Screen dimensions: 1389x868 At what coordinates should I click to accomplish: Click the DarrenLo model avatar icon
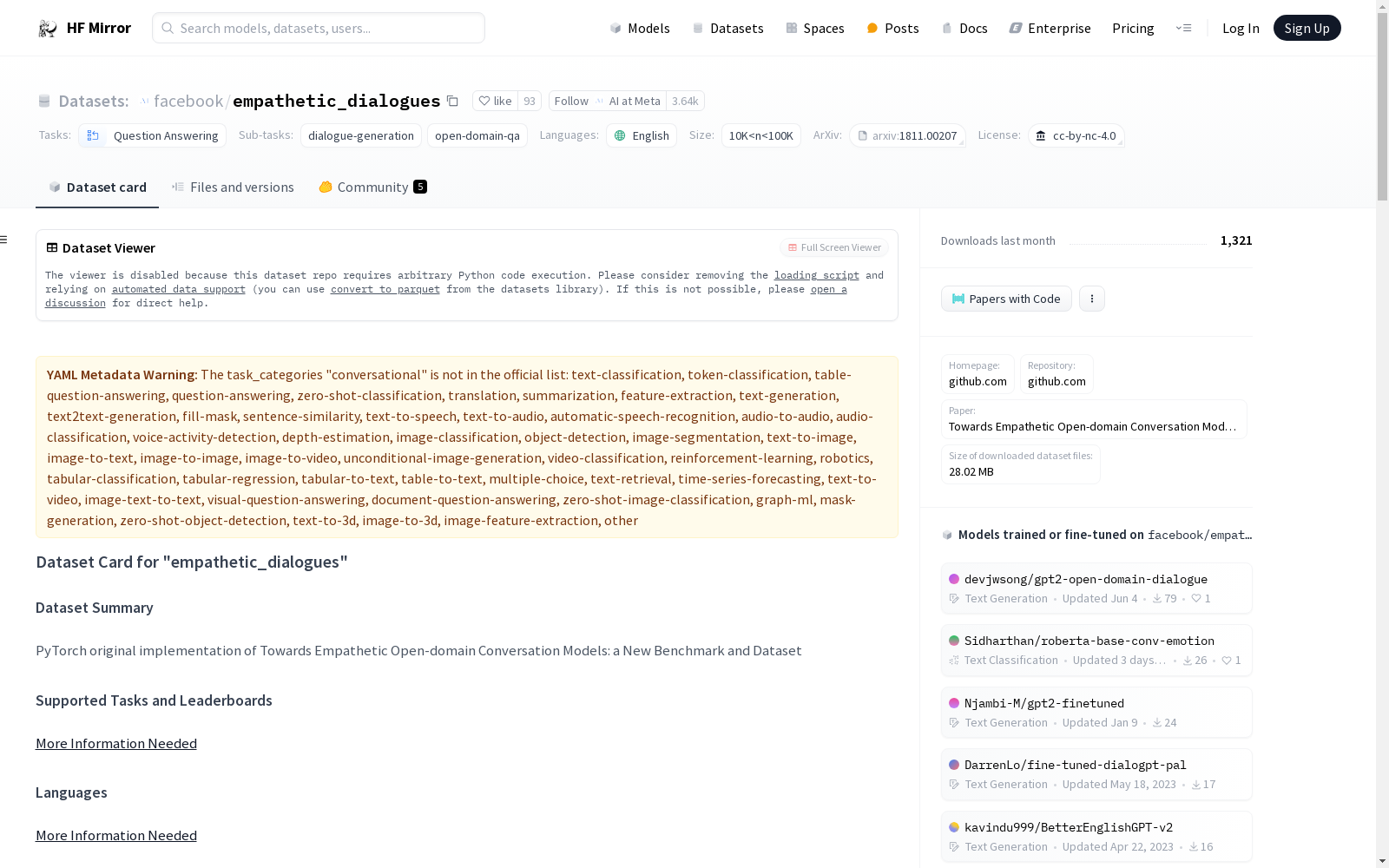[x=954, y=765]
